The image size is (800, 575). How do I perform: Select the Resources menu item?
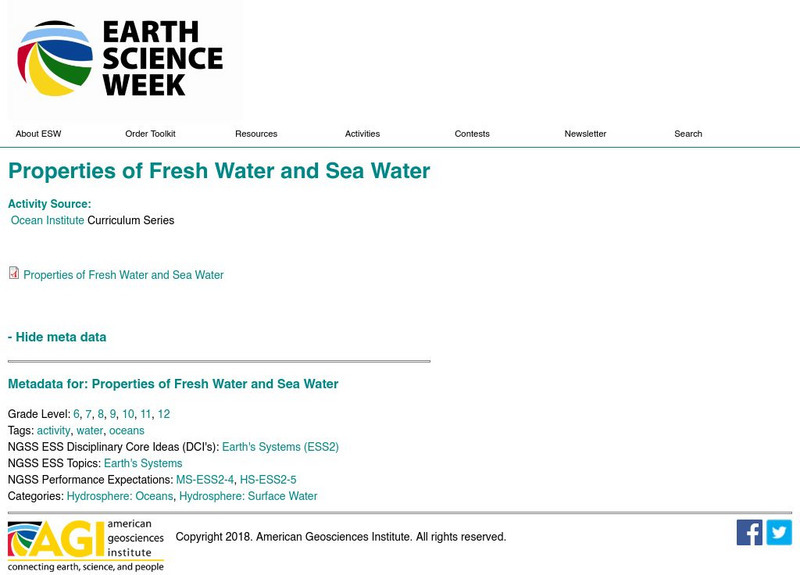[x=256, y=134]
